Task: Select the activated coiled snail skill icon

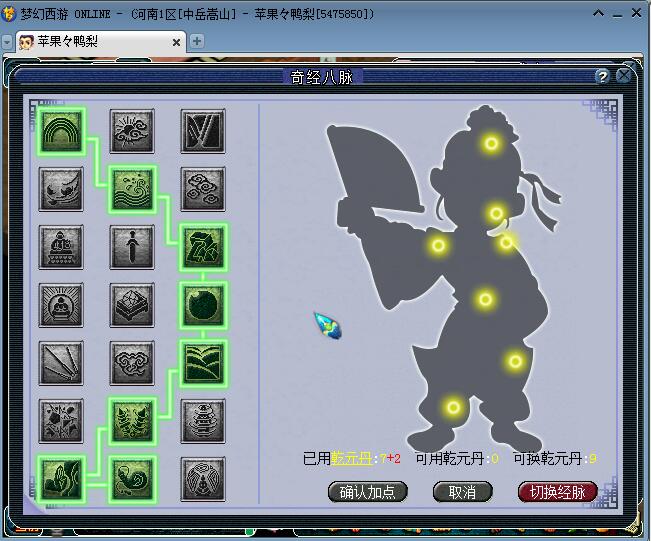Action: (132, 480)
